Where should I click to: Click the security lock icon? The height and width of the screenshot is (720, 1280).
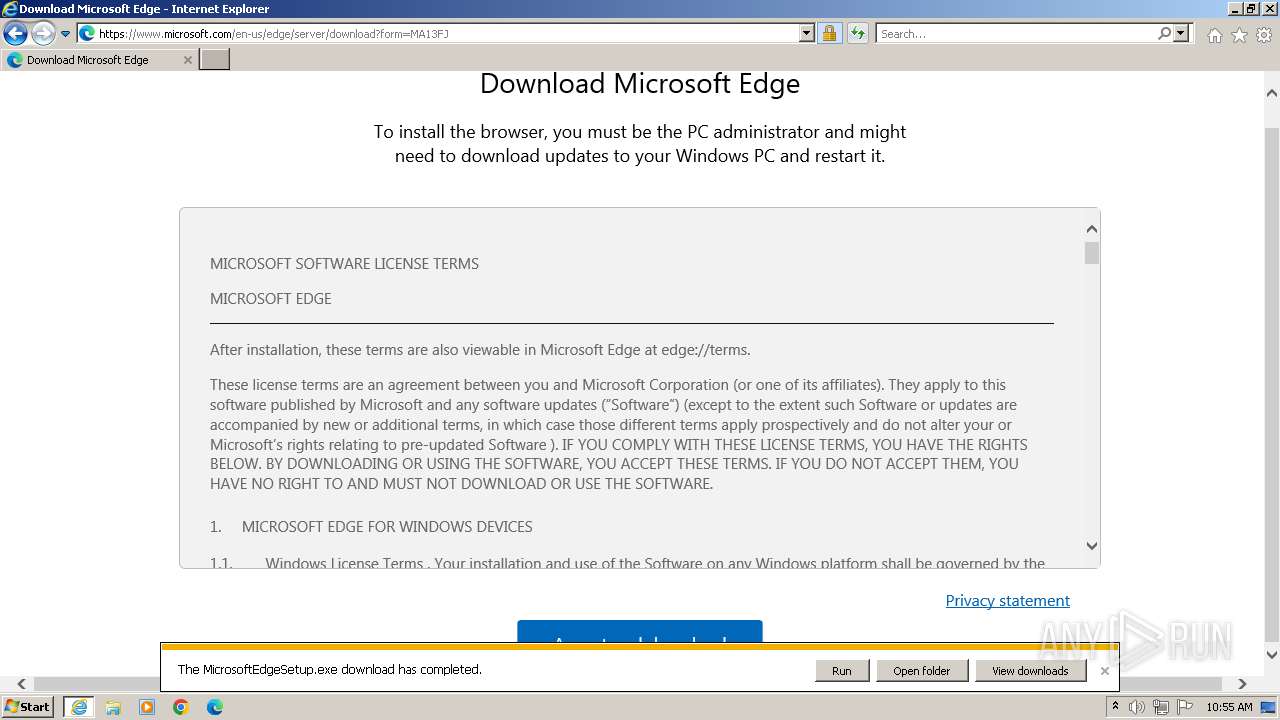[x=829, y=33]
